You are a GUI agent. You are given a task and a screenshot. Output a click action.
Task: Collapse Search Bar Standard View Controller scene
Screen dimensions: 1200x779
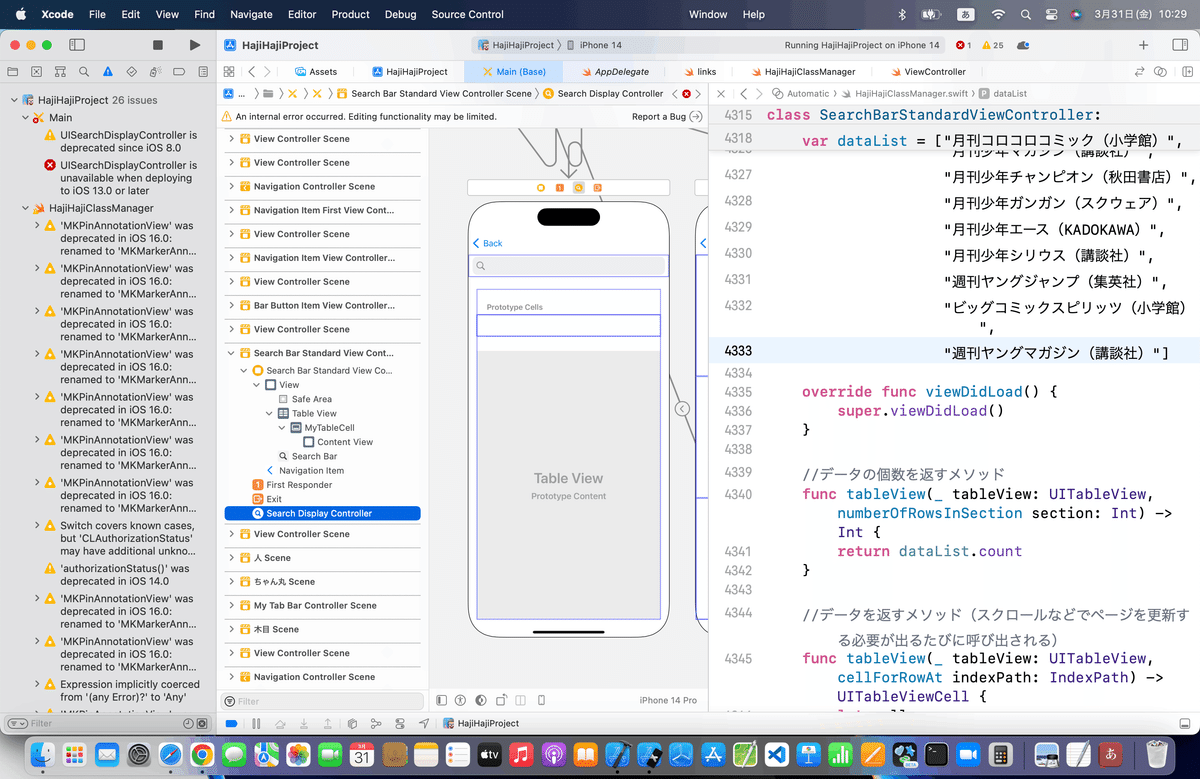(232, 353)
